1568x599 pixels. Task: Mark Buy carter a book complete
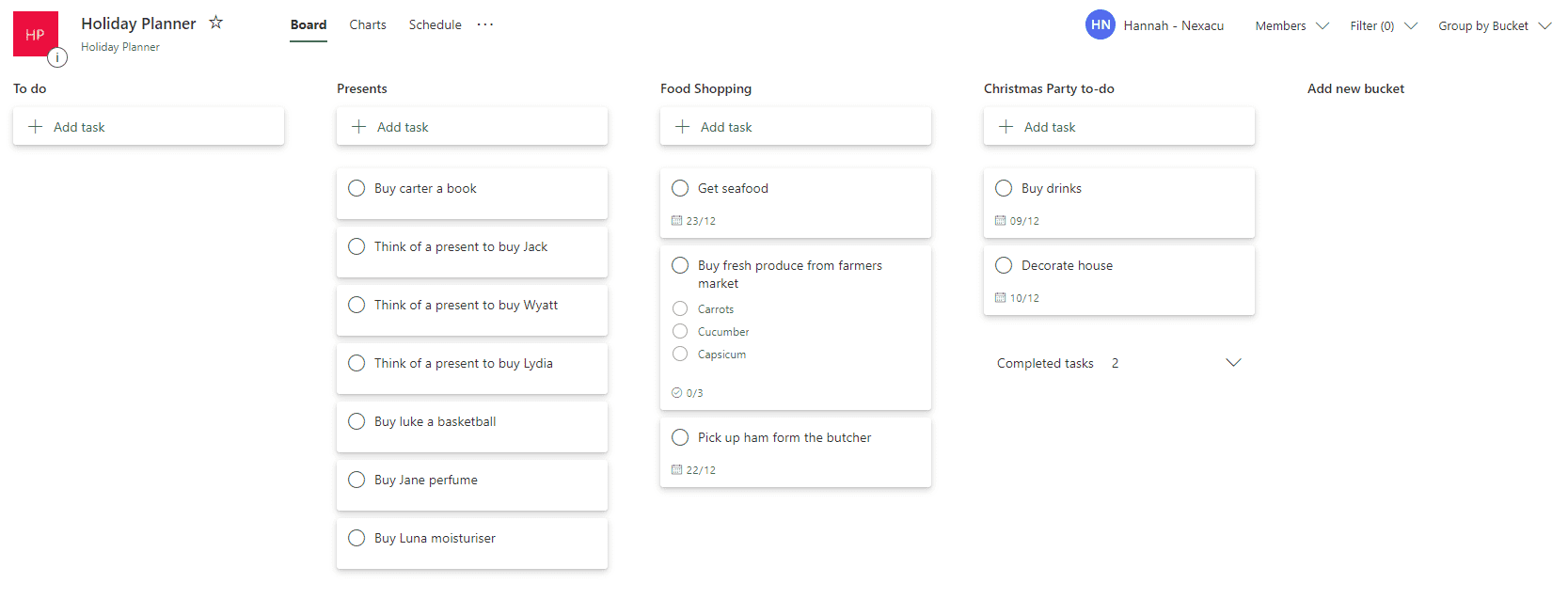tap(356, 188)
